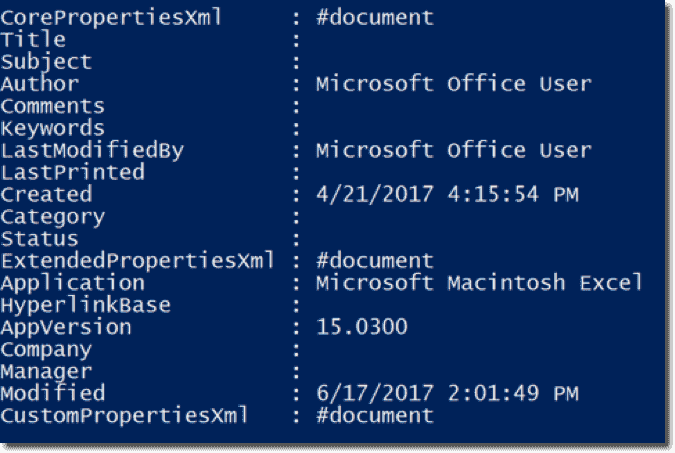The height and width of the screenshot is (453, 675).
Task: Select the Title property label
Action: [x=33, y=40]
